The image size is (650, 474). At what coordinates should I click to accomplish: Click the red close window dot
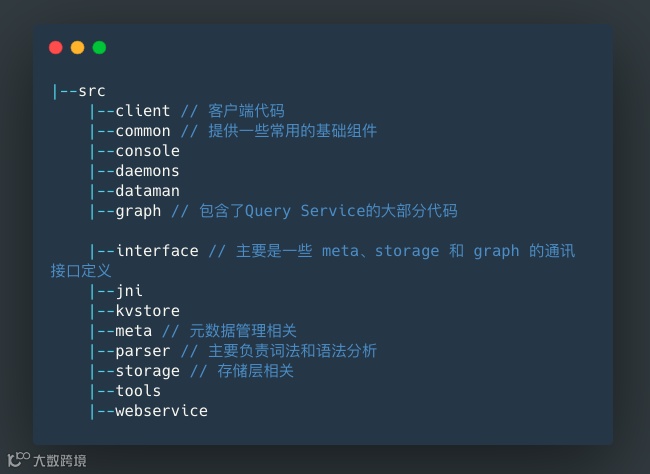click(x=55, y=47)
